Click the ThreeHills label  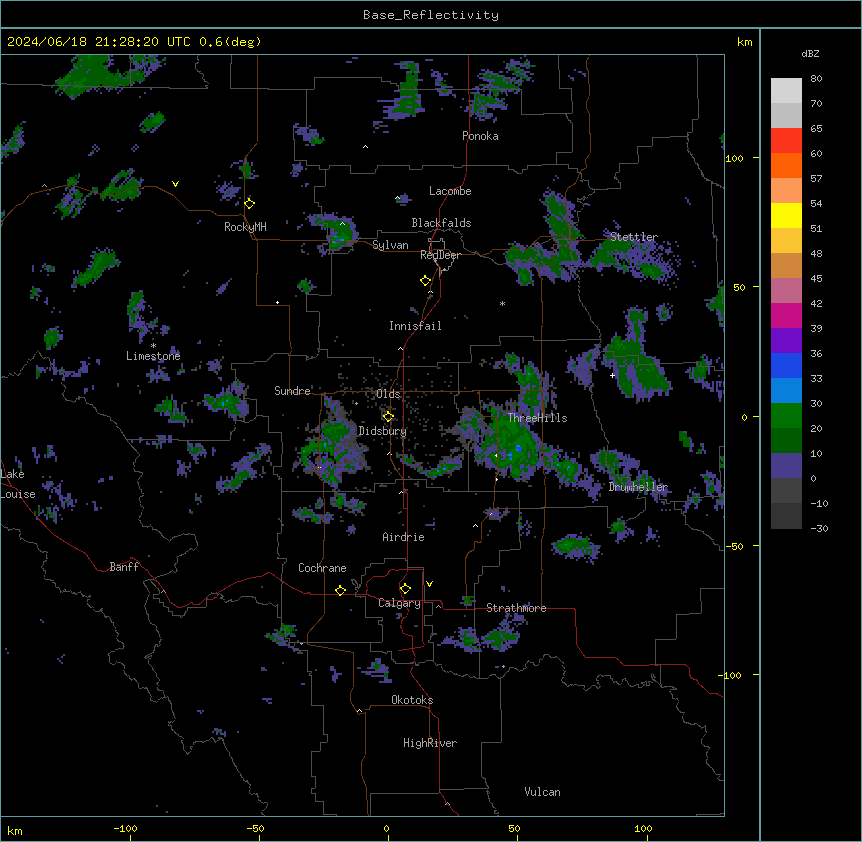point(537,418)
